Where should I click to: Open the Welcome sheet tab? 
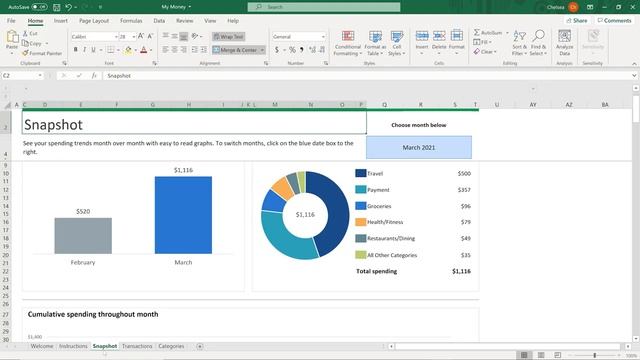[42, 346]
